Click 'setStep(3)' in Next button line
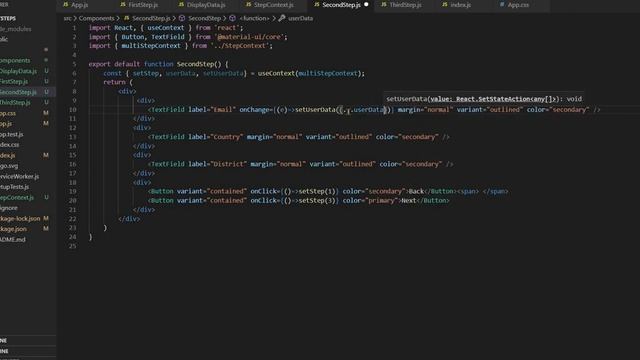 click(x=317, y=201)
